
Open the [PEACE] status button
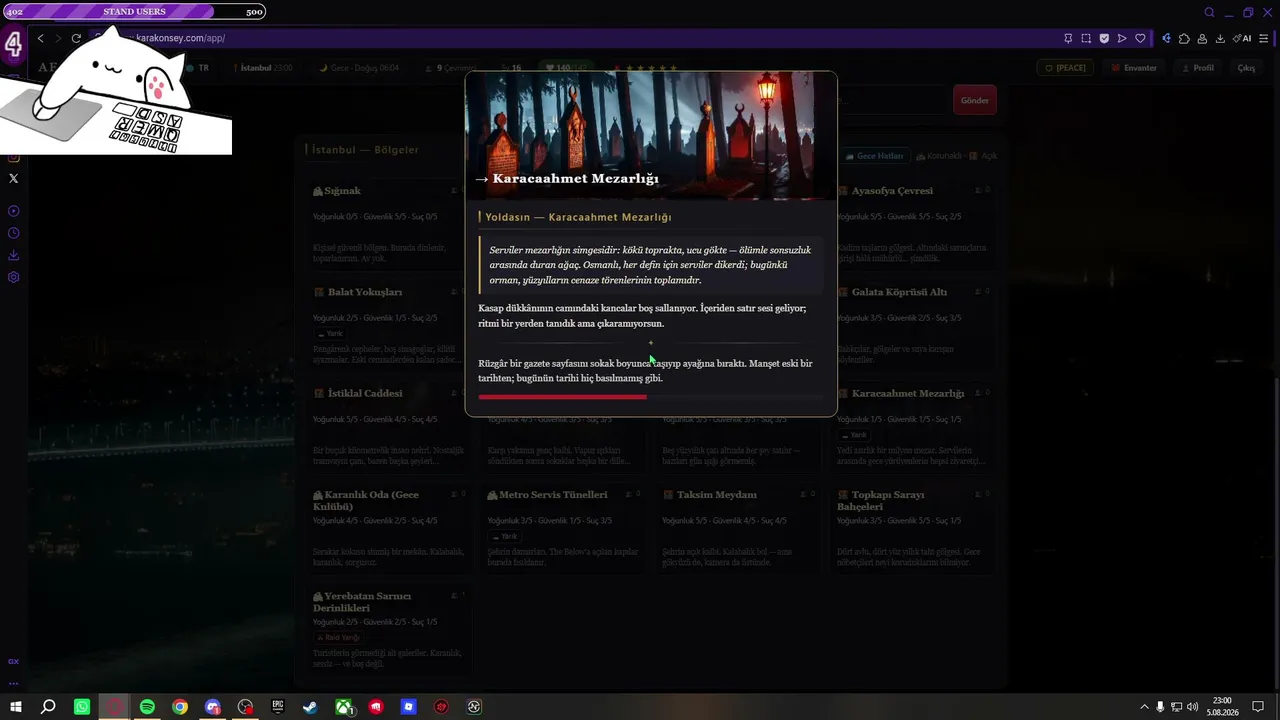point(1065,68)
